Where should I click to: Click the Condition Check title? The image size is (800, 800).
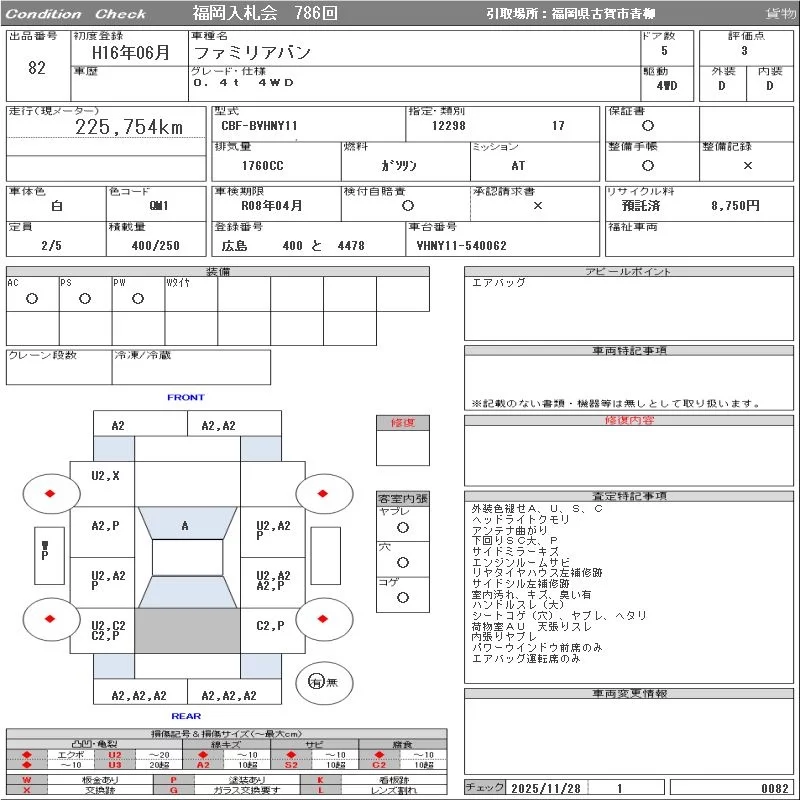76,14
